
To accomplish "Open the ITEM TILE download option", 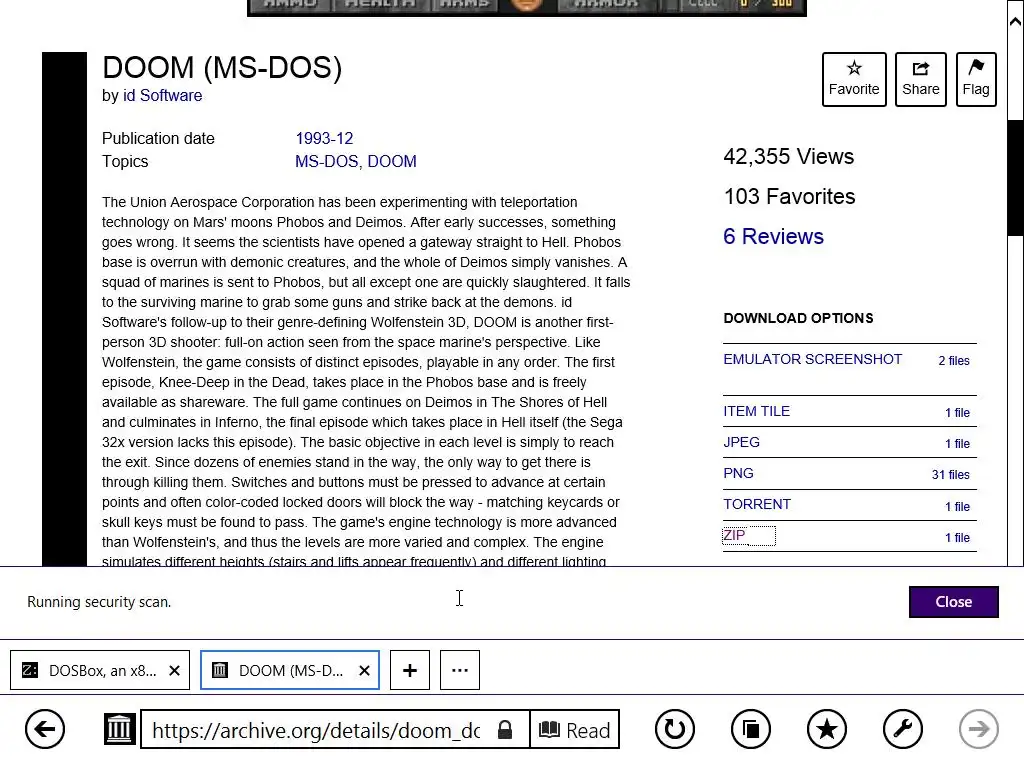I will [x=756, y=411].
